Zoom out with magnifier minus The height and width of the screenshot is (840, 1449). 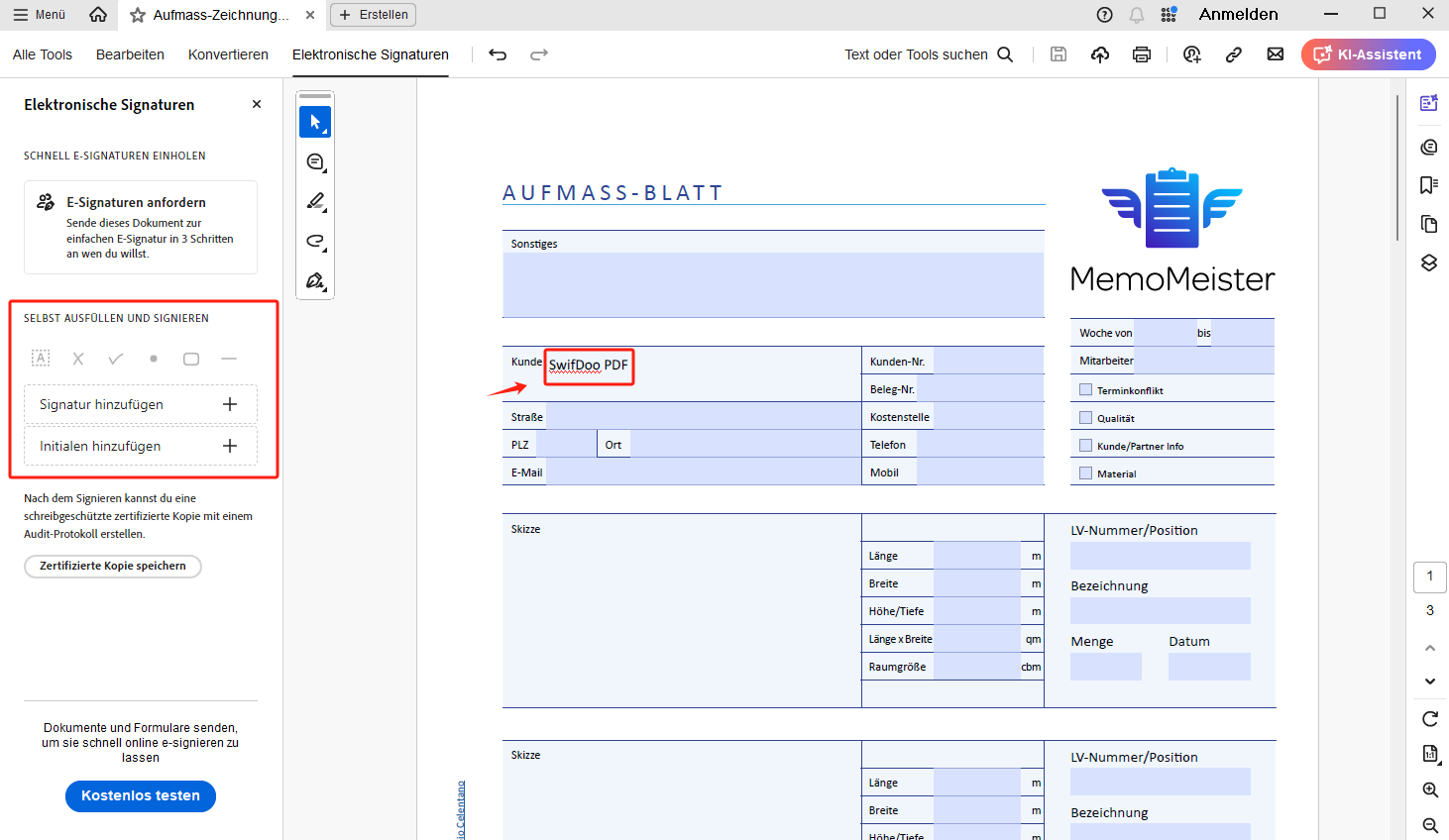click(x=1429, y=825)
